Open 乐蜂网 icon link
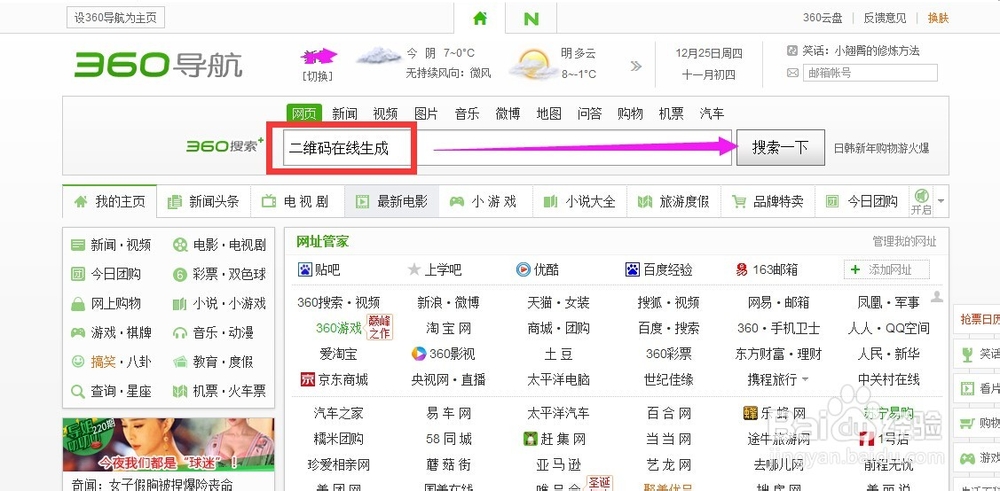Screen dimensions: 1000x491 point(775,413)
